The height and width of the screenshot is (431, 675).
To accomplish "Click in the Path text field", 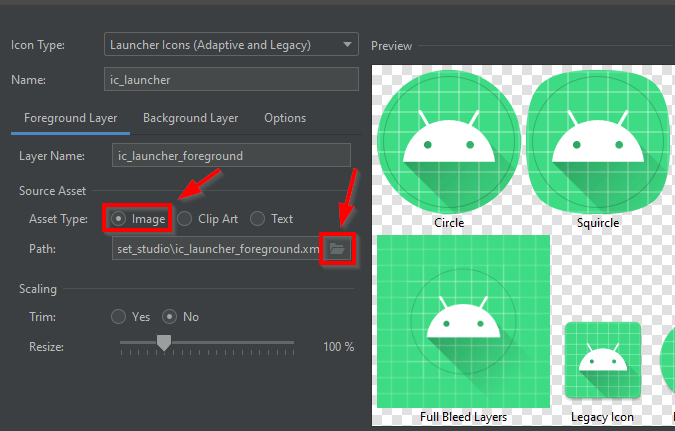I will click(216, 248).
